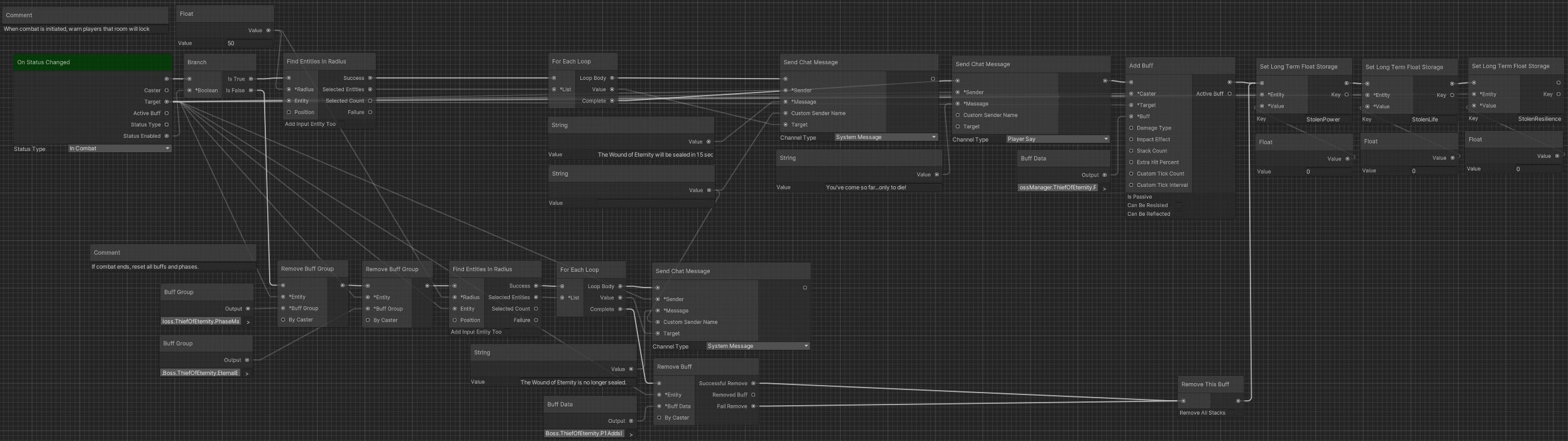Click the Failure port on top Find Entities In Radius
The height and width of the screenshot is (441, 1568).
pos(370,113)
